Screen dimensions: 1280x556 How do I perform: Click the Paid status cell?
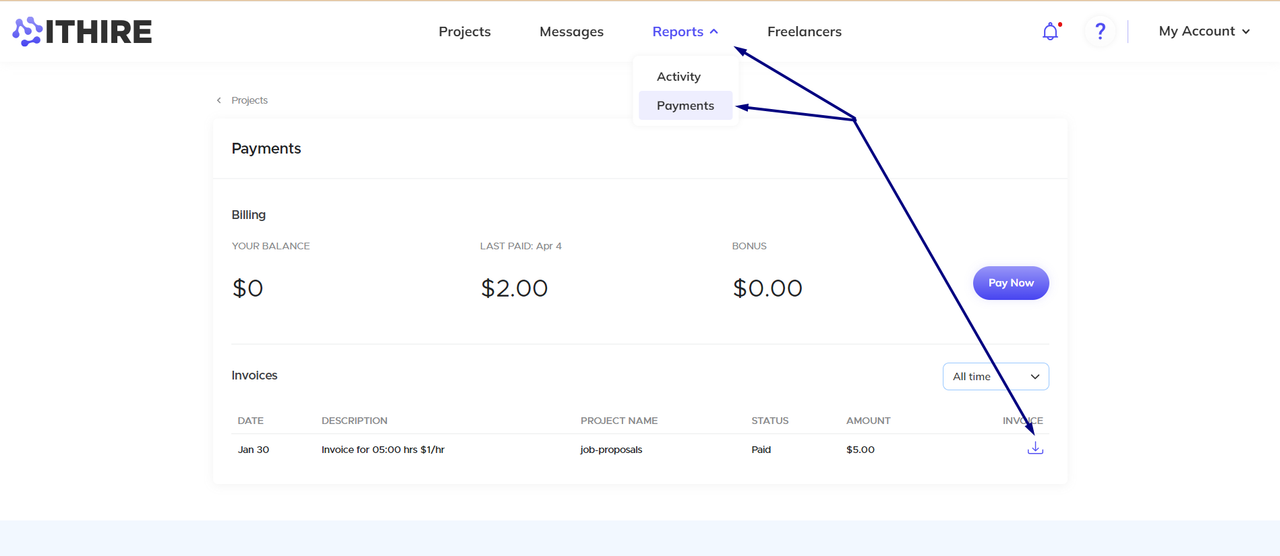762,450
